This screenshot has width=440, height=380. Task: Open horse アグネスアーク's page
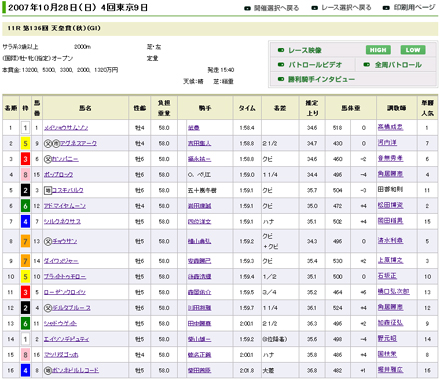click(x=78, y=144)
